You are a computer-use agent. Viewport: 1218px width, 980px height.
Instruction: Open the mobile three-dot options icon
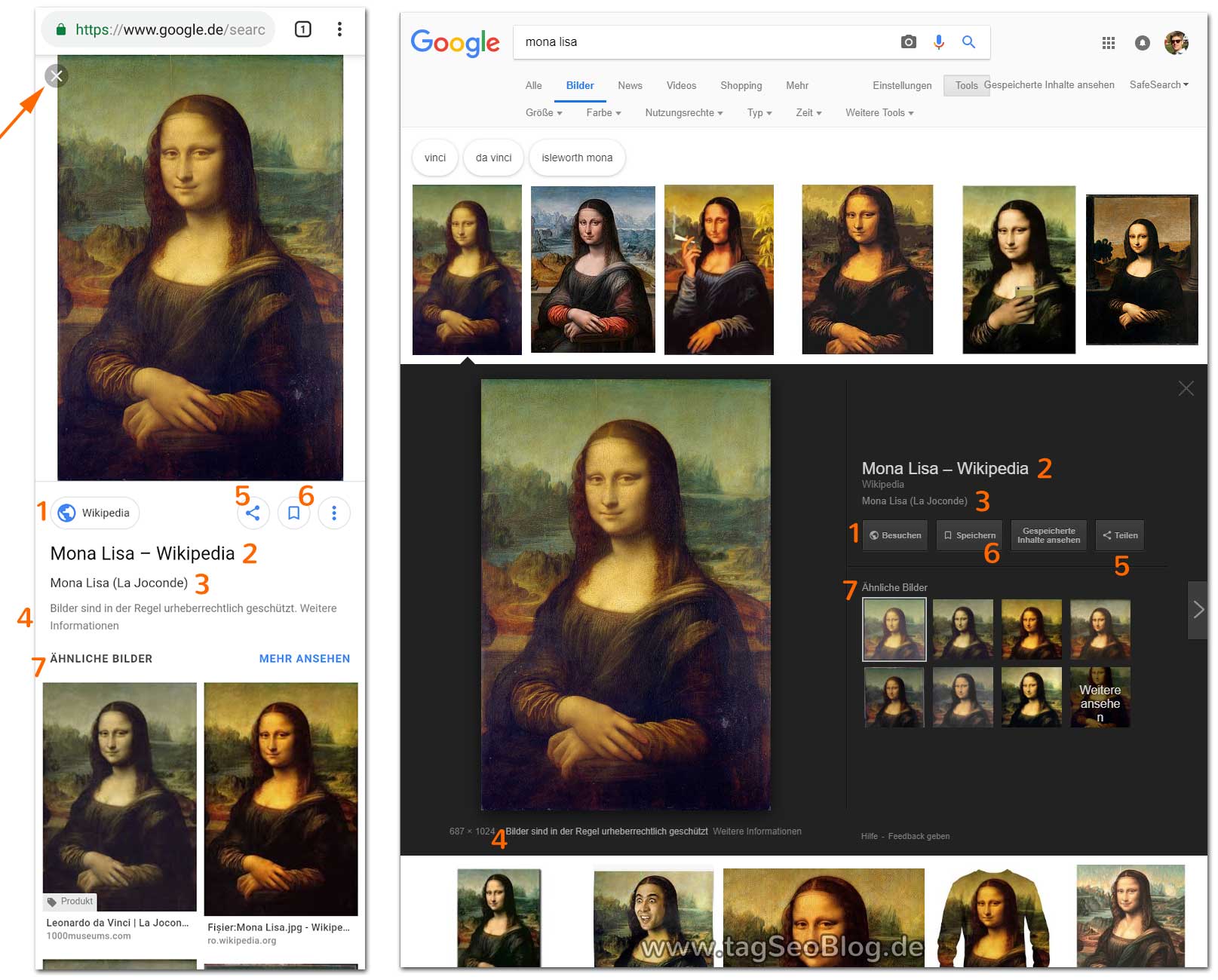334,513
